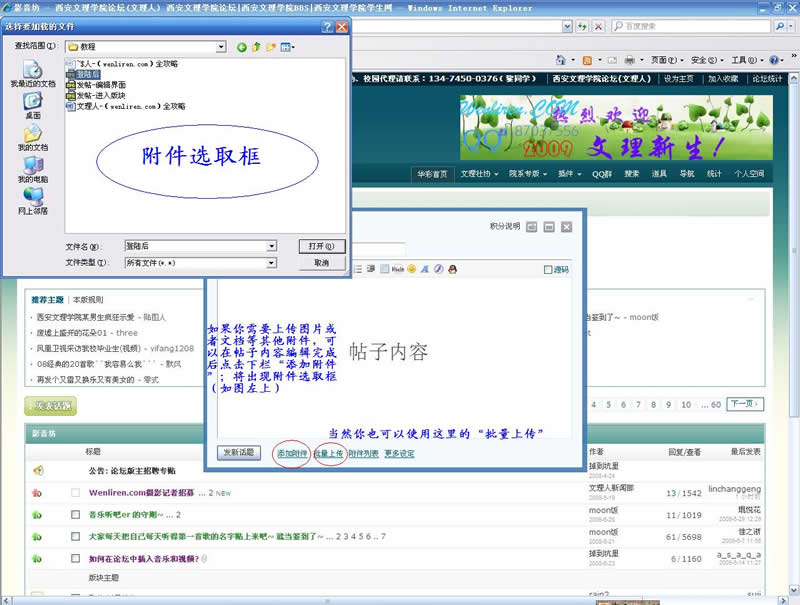Expand 文件名 combo box dropdown
The image size is (800, 605).
click(272, 246)
